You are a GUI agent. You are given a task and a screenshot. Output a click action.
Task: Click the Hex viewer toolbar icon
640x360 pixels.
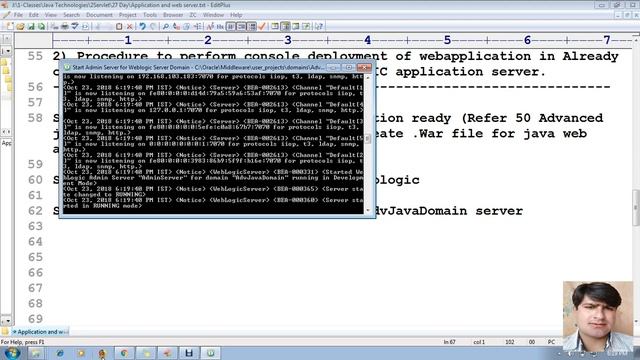220,27
